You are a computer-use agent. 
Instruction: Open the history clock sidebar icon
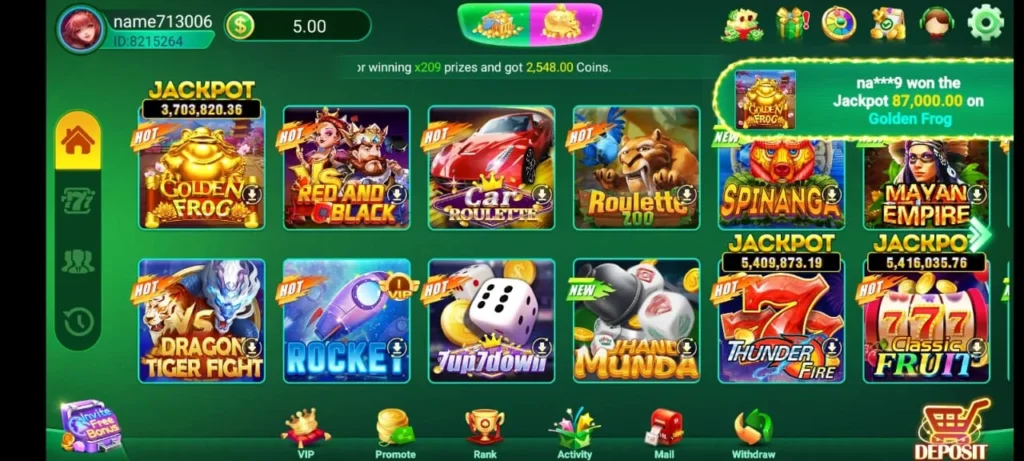[x=78, y=322]
